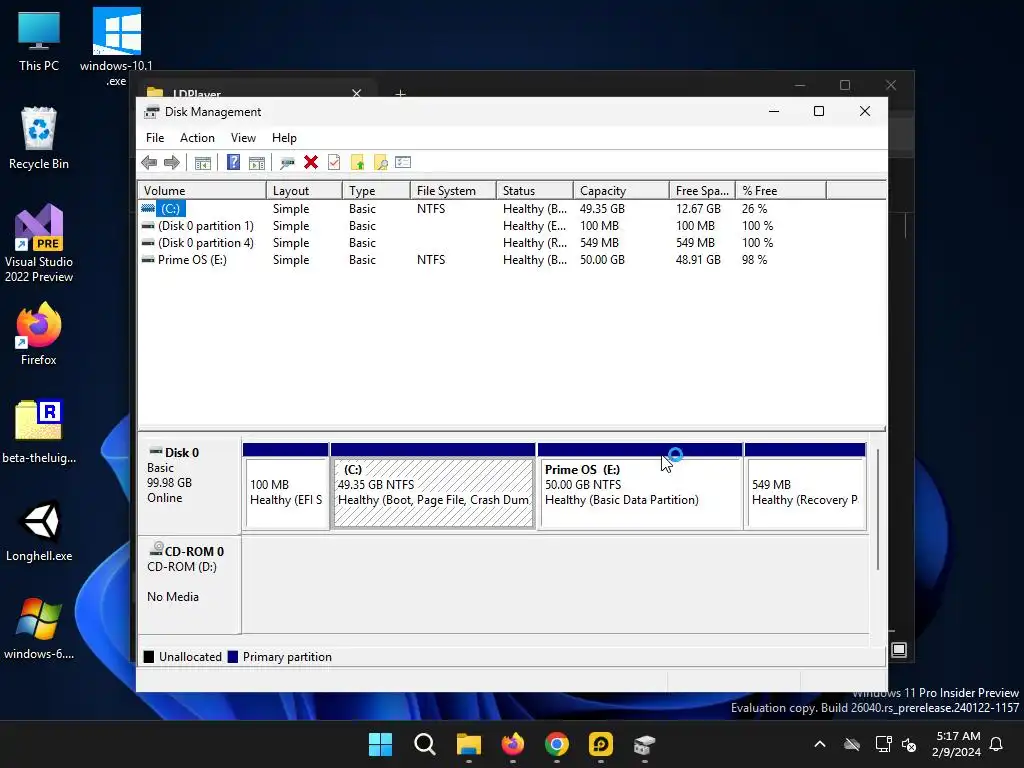Screen dimensions: 1024x768
Task: Click the Firefox taskbar icon
Action: (513, 744)
